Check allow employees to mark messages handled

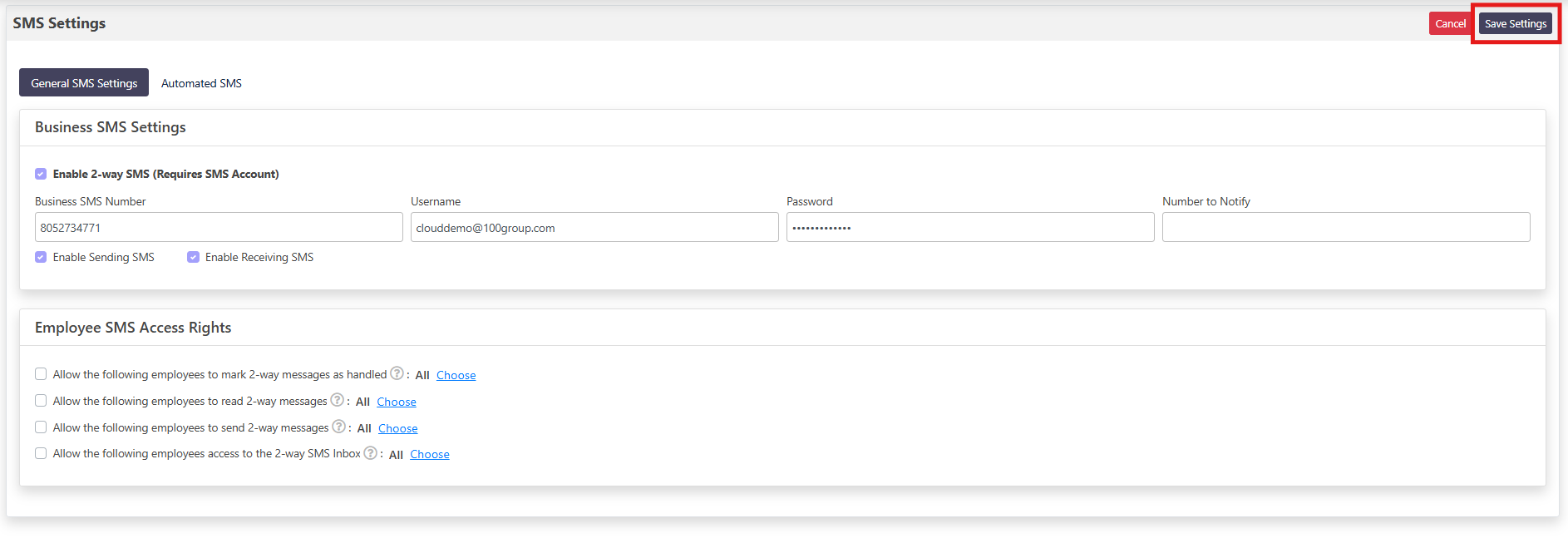[x=41, y=374]
